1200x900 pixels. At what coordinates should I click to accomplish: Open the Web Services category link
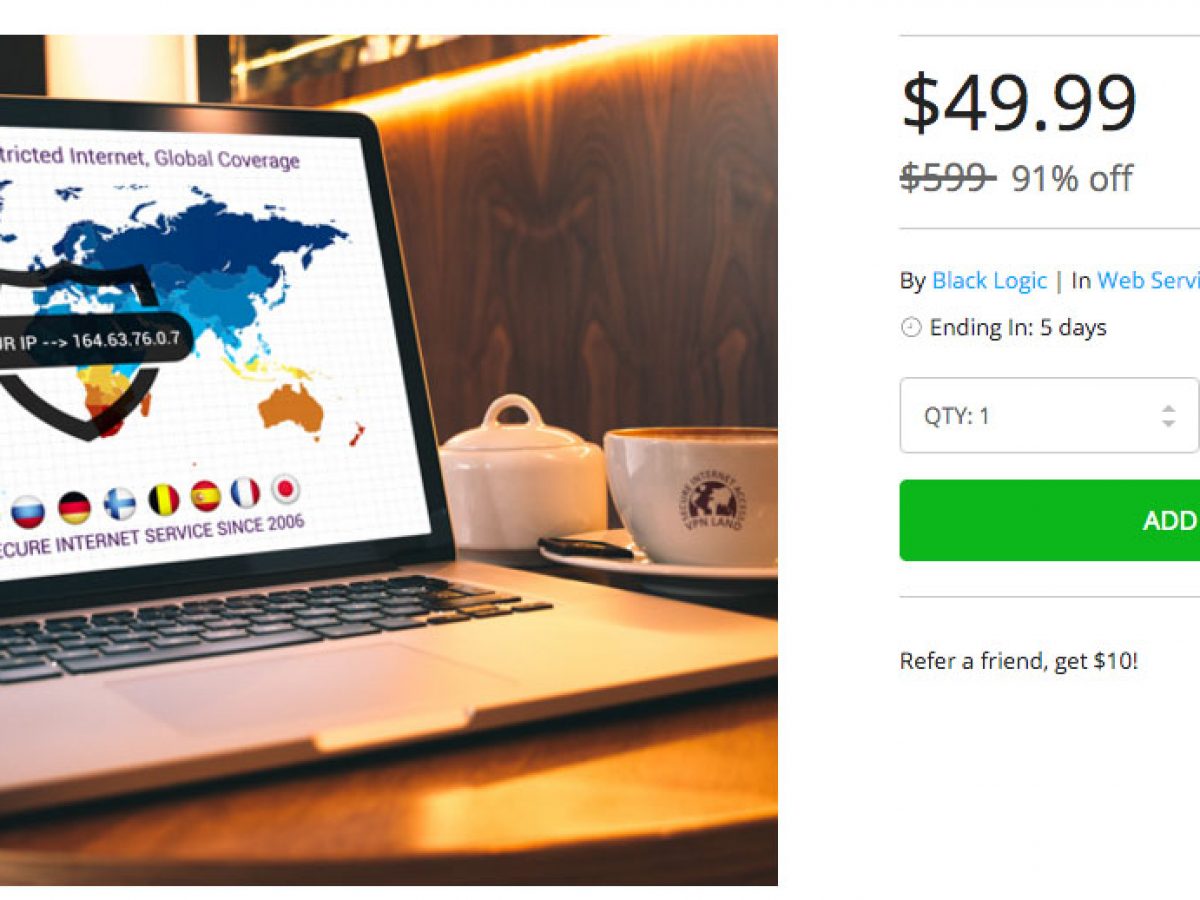tap(1148, 281)
